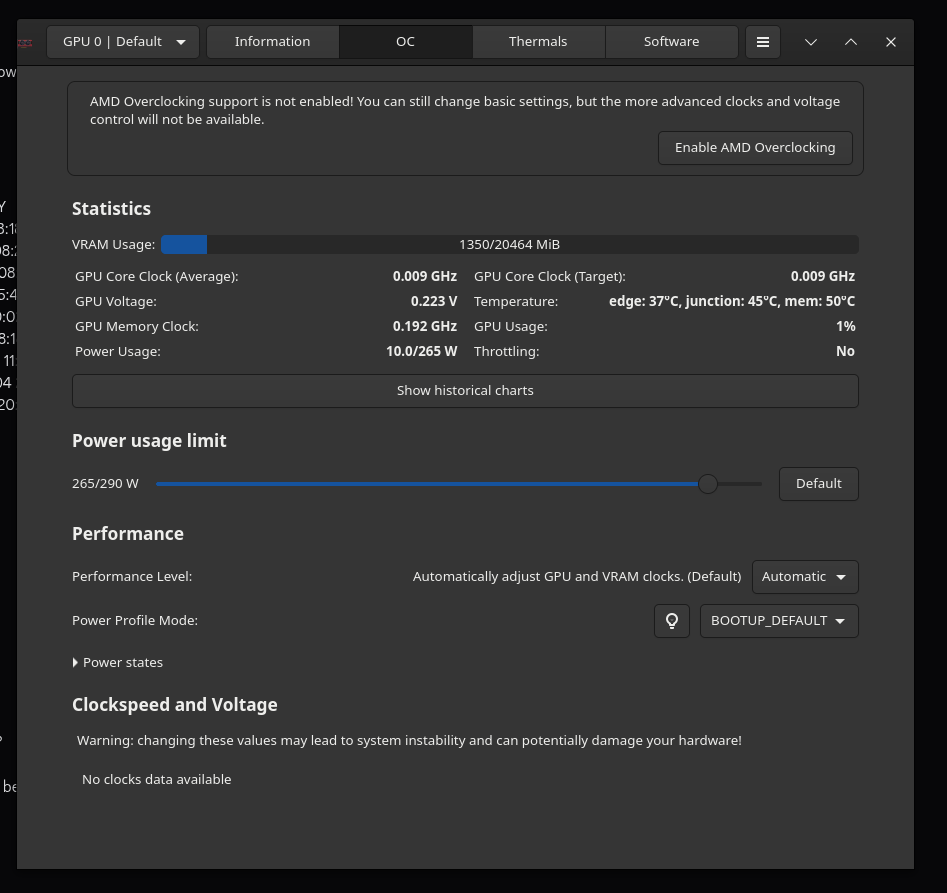
Task: Open the Software tab
Action: click(671, 42)
